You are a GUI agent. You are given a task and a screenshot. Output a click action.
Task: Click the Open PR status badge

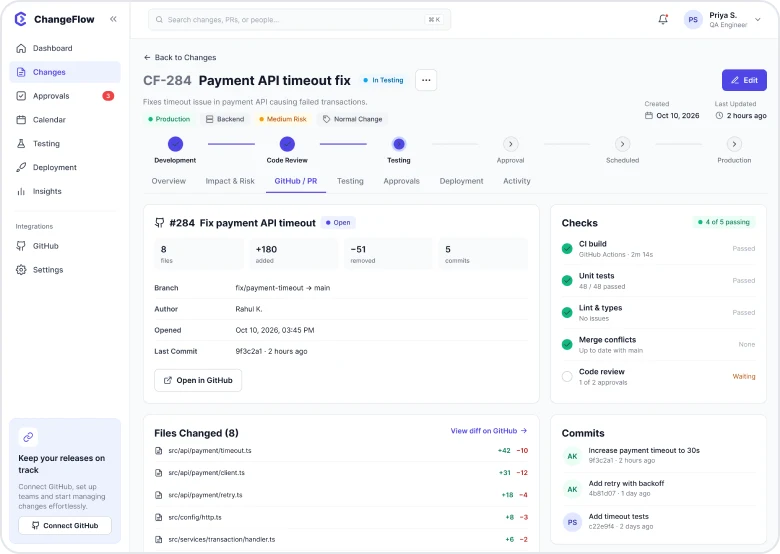[338, 223]
